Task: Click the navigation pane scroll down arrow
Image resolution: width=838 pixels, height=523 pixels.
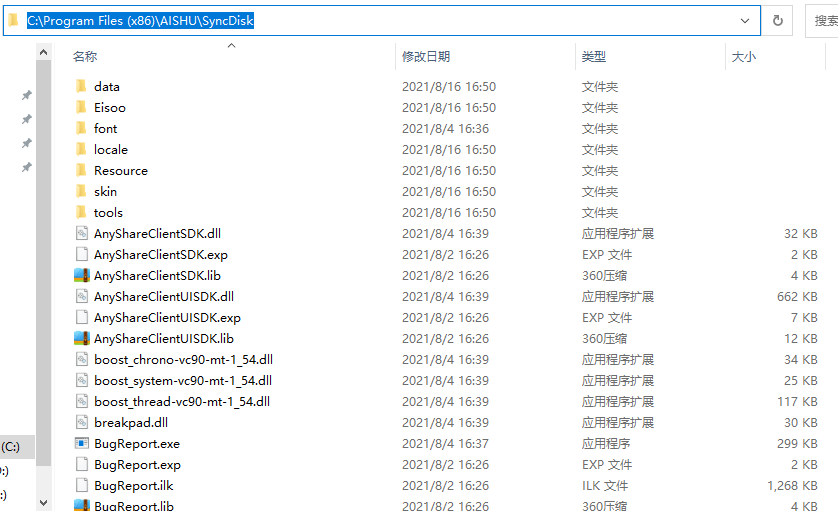Action: point(44,503)
